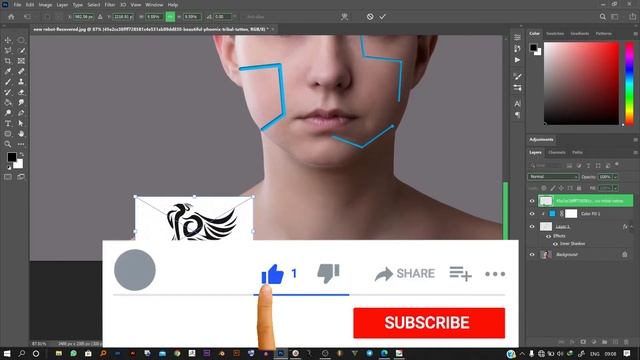Select the Hand tool

[x=21, y=134]
